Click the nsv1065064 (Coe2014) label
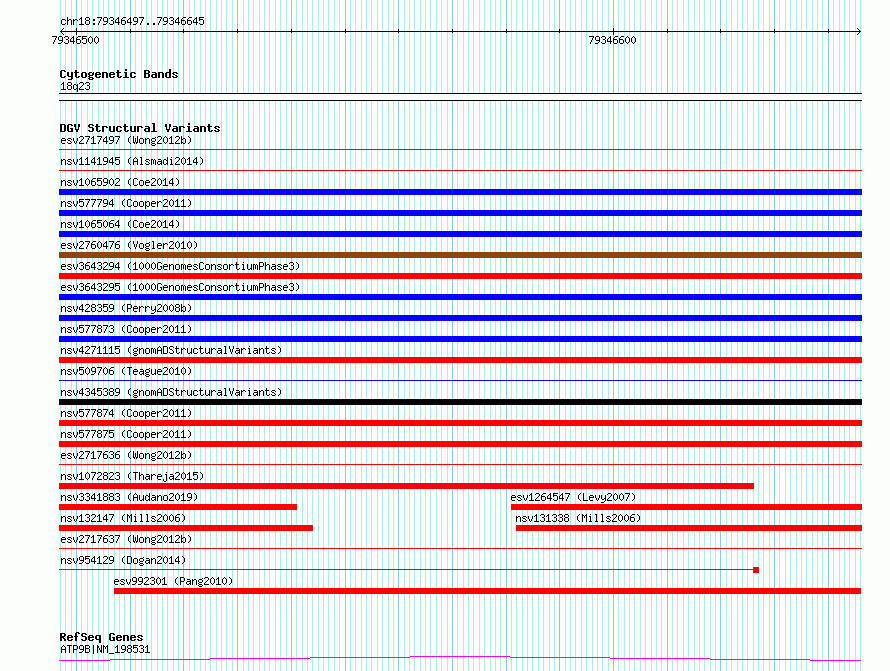Screen dimensions: 890x671 (x=120, y=224)
